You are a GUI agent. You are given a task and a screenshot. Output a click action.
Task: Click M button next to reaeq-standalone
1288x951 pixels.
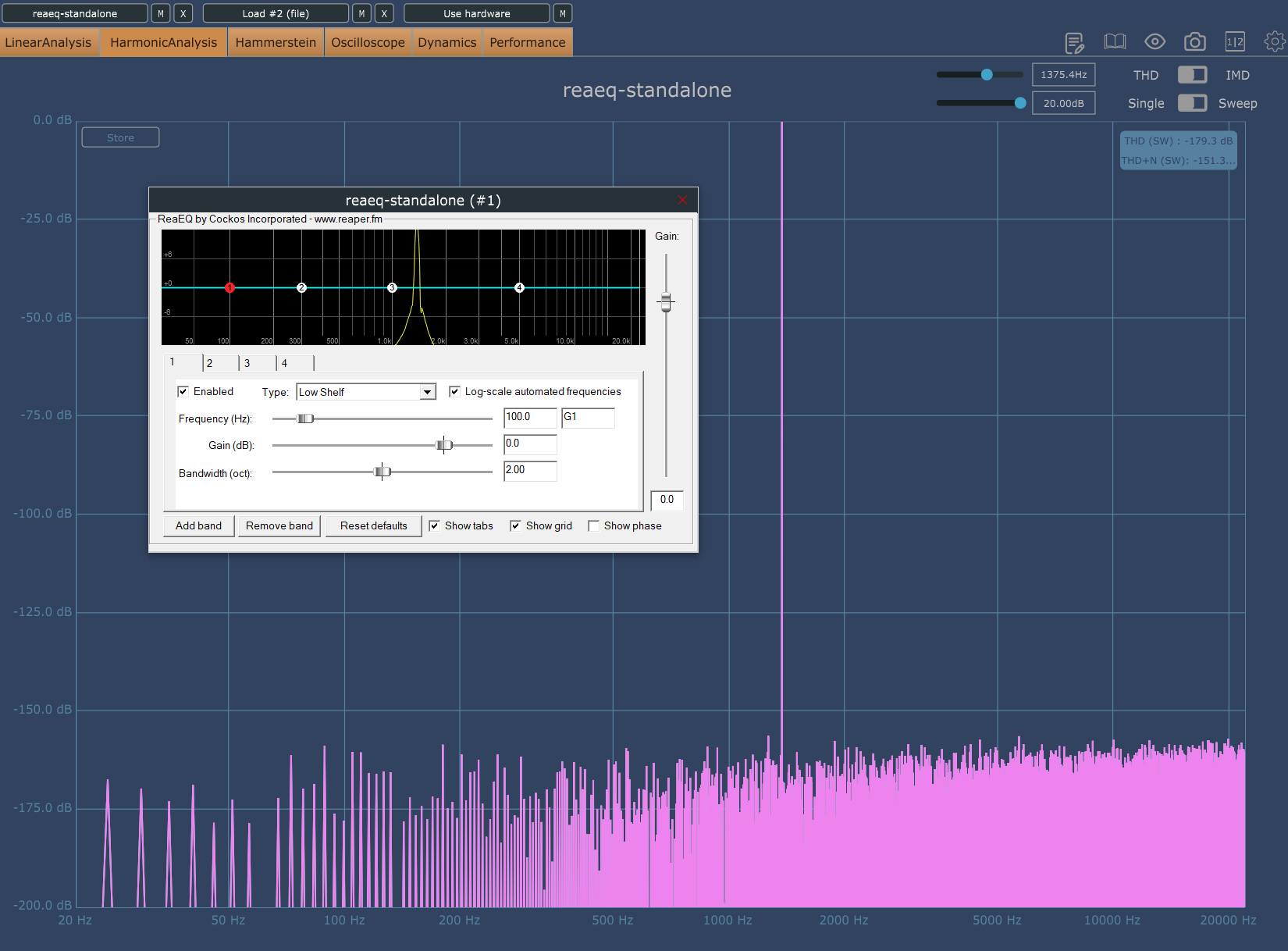[x=161, y=13]
